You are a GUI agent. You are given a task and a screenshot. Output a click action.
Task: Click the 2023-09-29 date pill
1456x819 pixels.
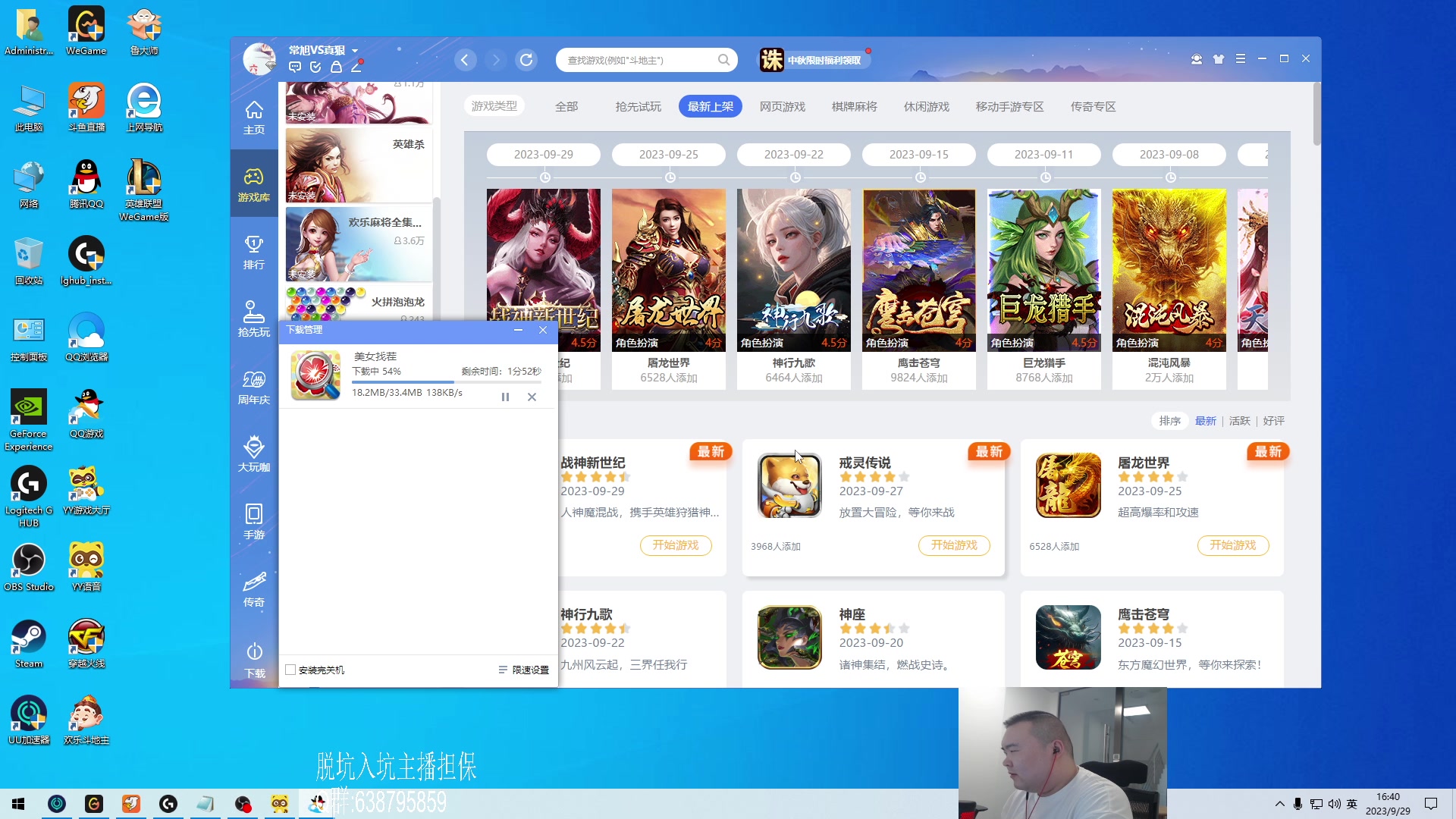coord(544,155)
